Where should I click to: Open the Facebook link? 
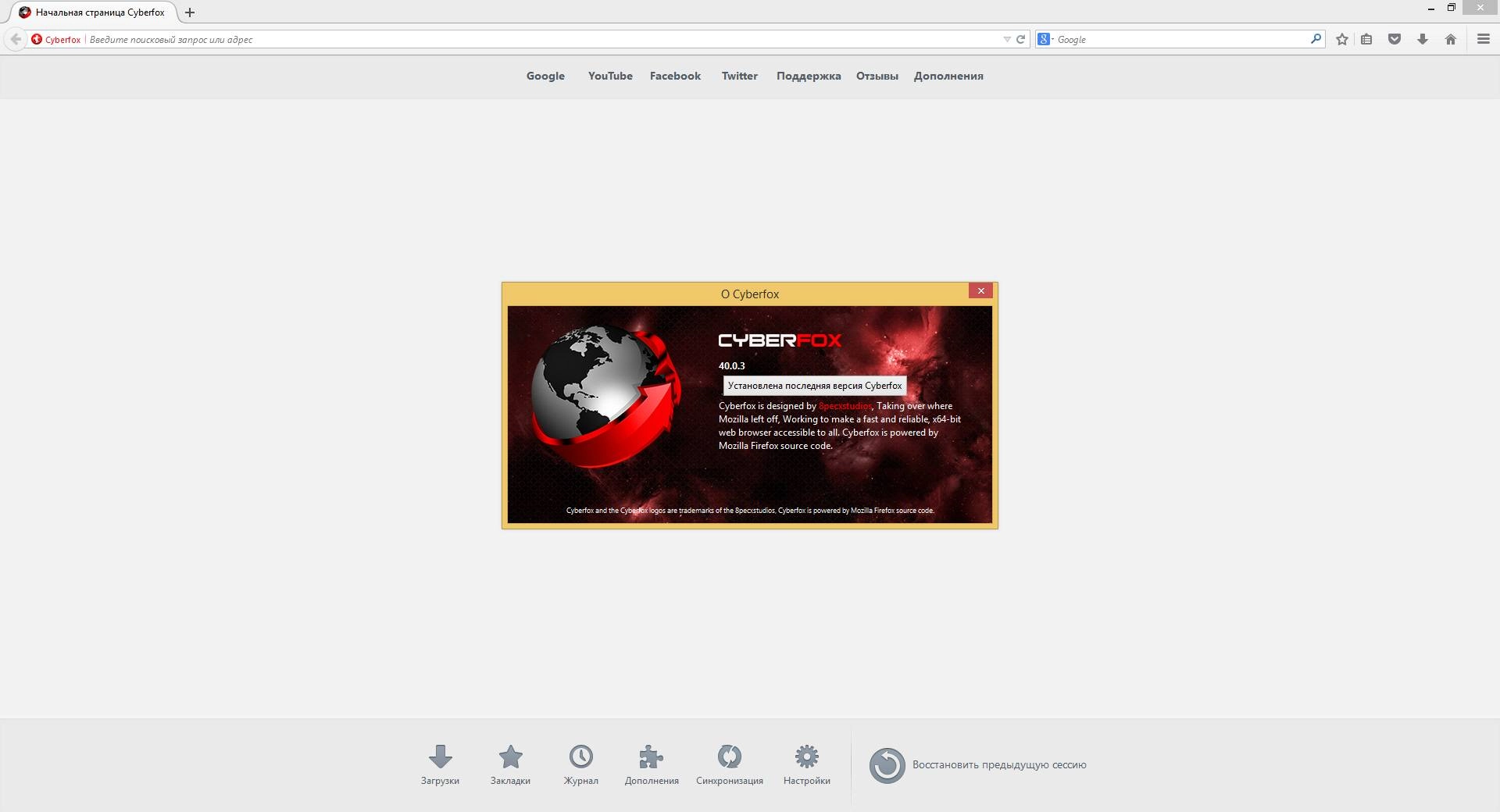click(x=675, y=76)
